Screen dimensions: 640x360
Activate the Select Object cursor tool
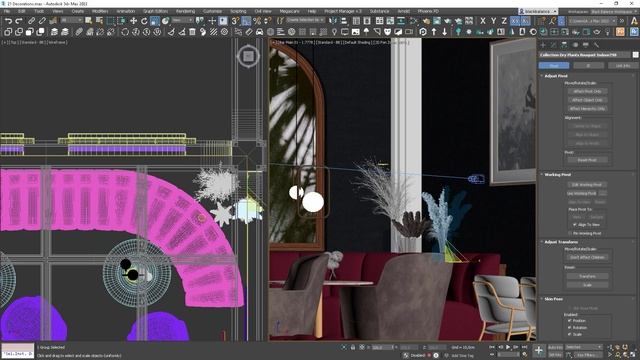(89, 20)
